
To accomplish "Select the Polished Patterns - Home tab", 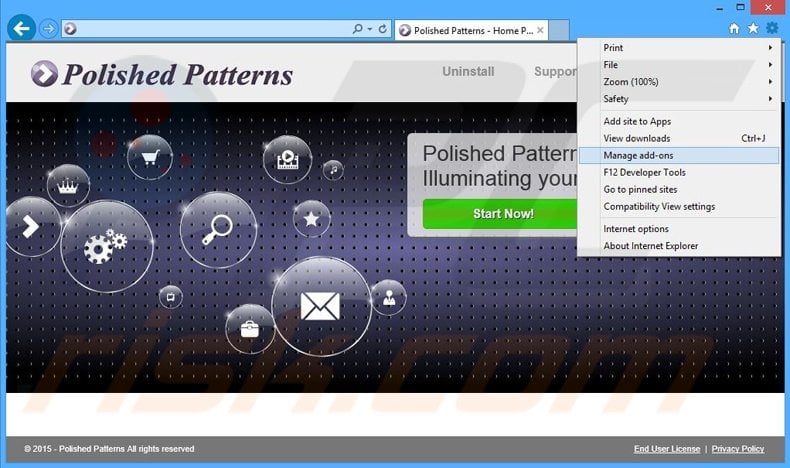I will tap(471, 30).
